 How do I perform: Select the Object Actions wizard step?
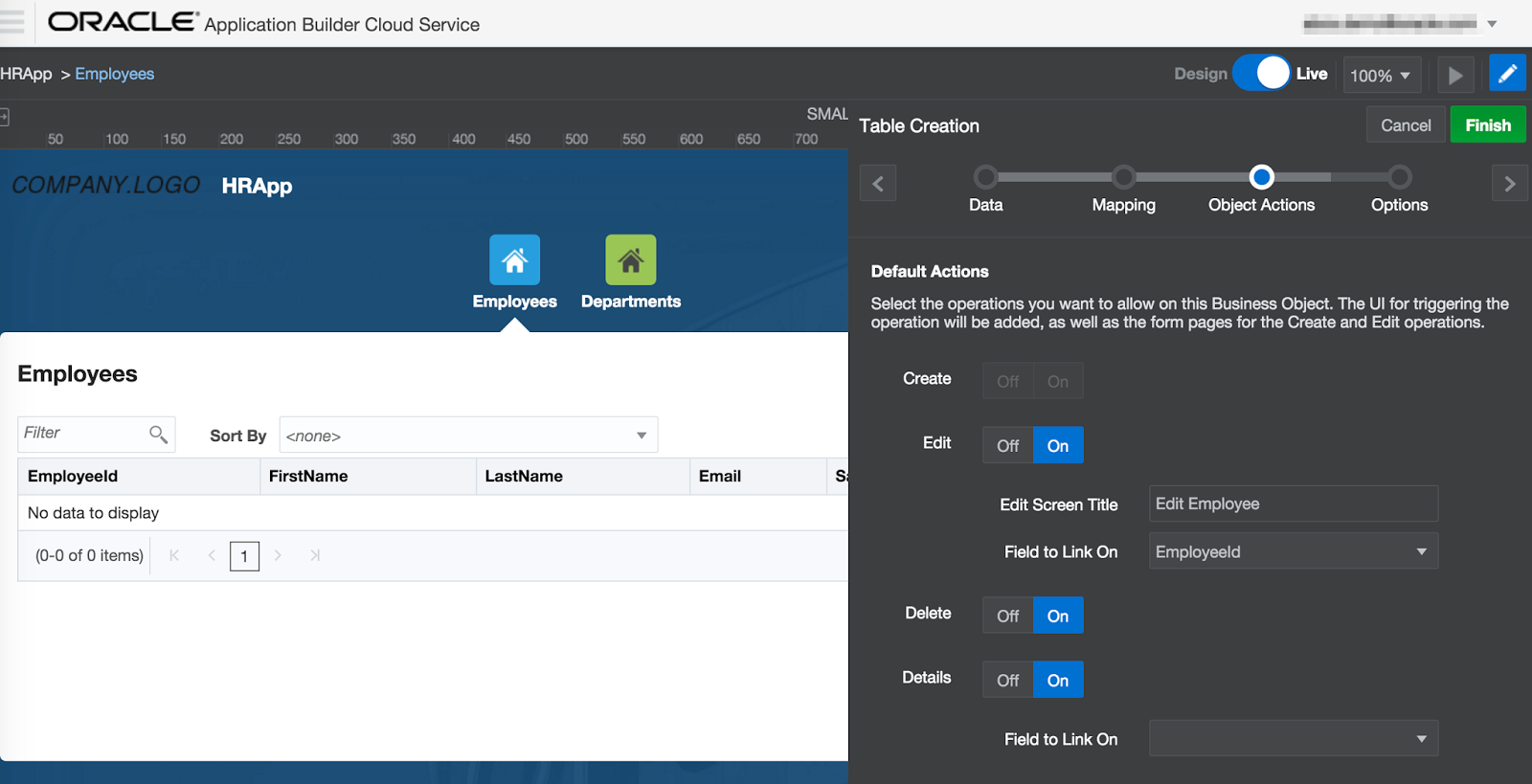(1262, 177)
